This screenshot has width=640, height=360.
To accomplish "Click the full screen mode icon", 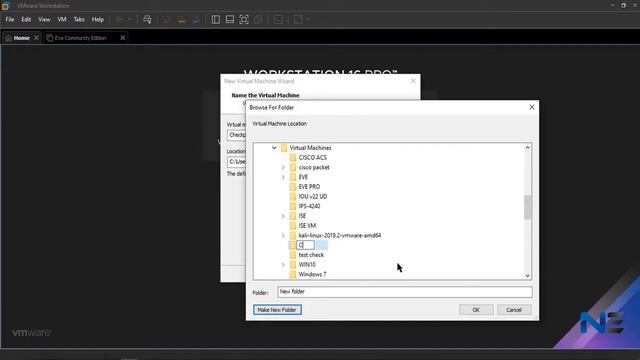I will [244, 20].
